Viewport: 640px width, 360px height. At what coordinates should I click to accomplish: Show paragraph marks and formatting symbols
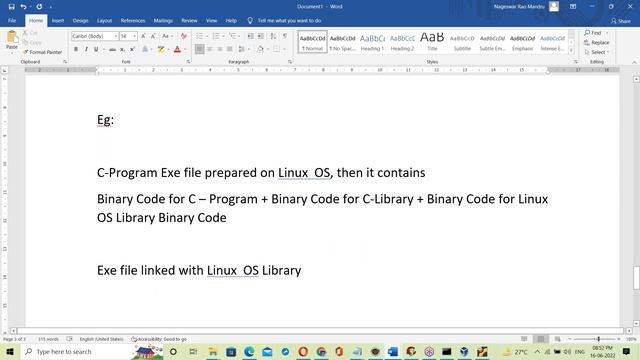pyautogui.click(x=285, y=36)
